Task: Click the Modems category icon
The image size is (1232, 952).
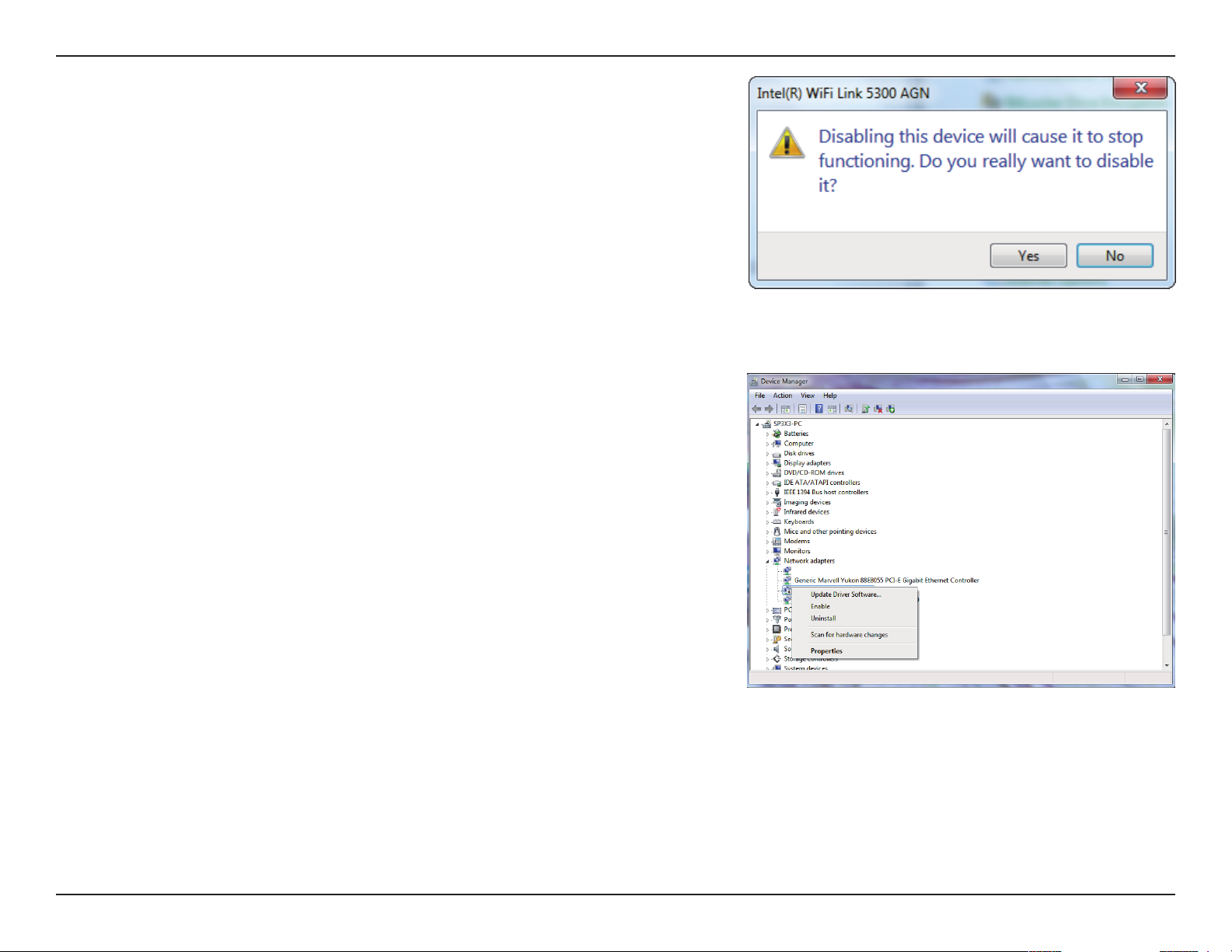Action: click(777, 541)
